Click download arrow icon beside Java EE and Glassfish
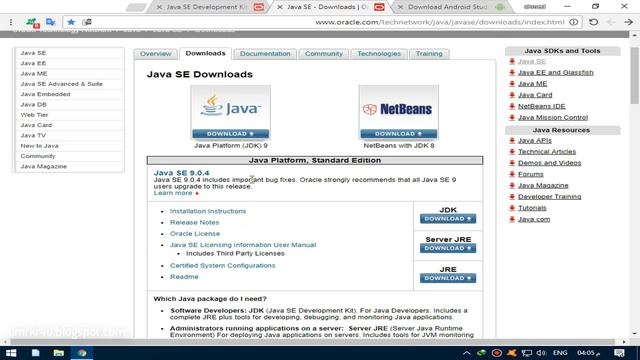 point(512,73)
